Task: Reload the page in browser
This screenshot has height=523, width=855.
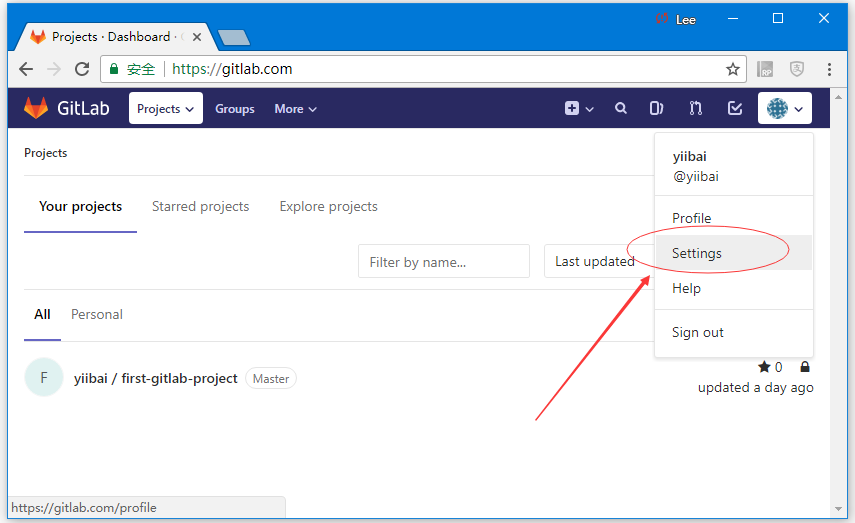Action: coord(82,69)
